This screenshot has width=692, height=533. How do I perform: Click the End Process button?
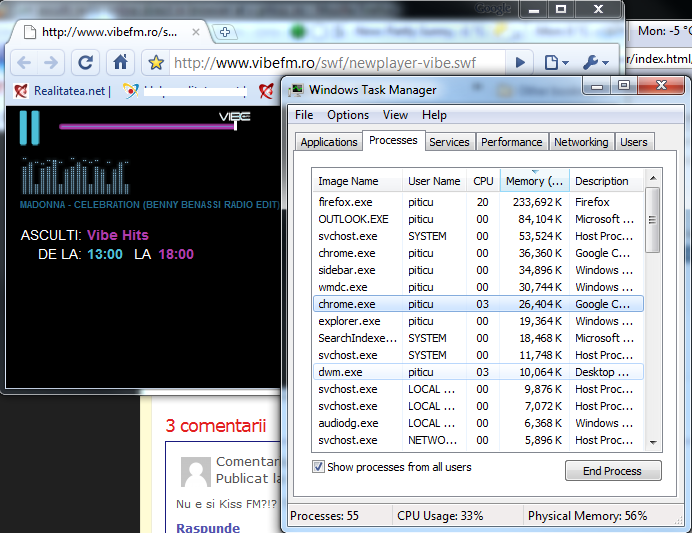click(613, 471)
